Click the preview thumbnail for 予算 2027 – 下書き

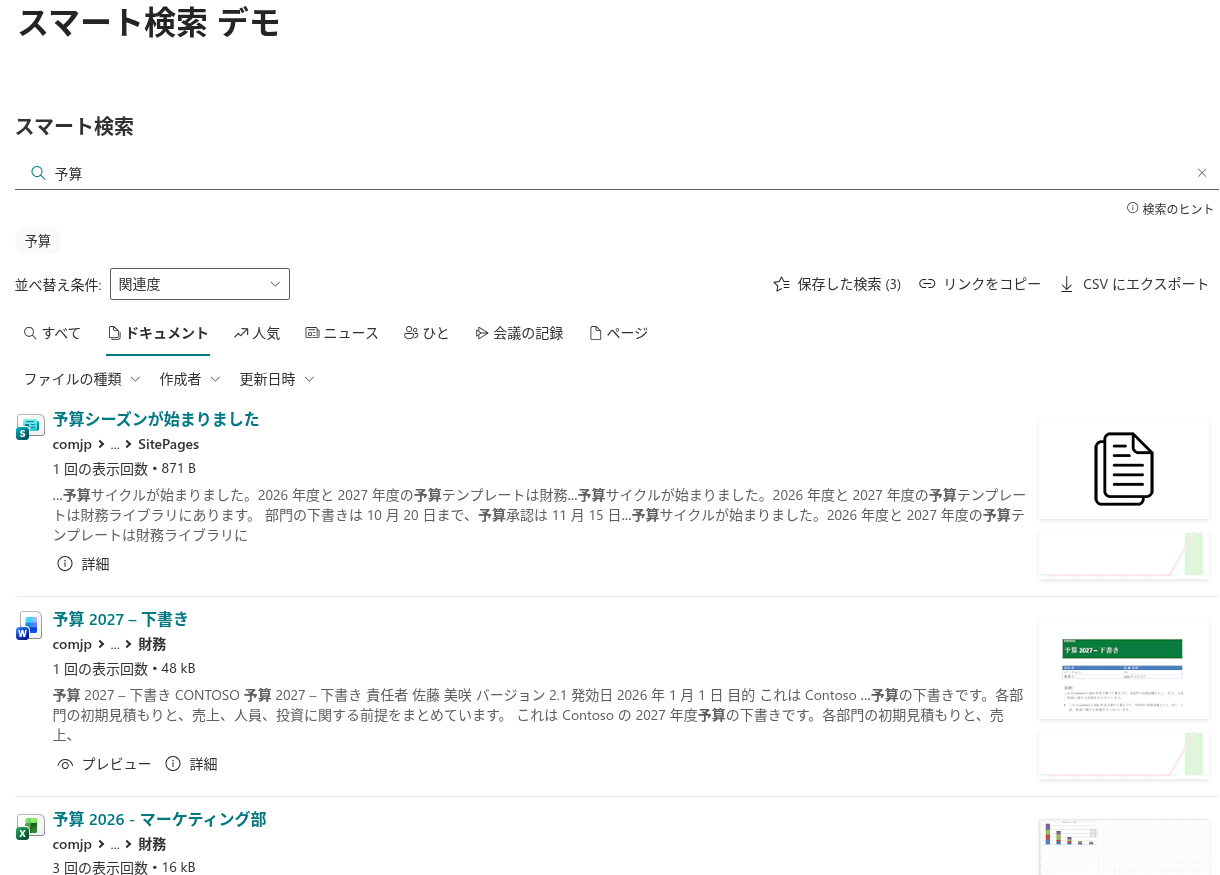[x=1124, y=669]
